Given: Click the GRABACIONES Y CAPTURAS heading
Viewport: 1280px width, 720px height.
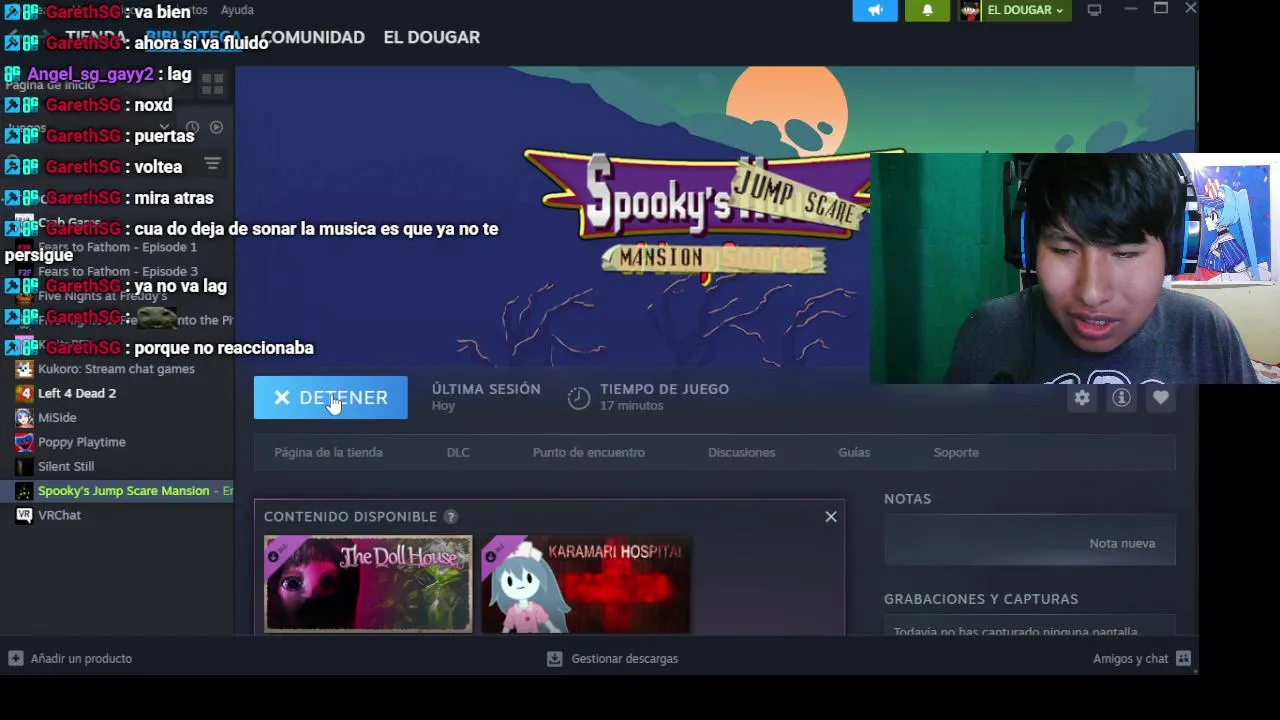Looking at the screenshot, I should 981,599.
